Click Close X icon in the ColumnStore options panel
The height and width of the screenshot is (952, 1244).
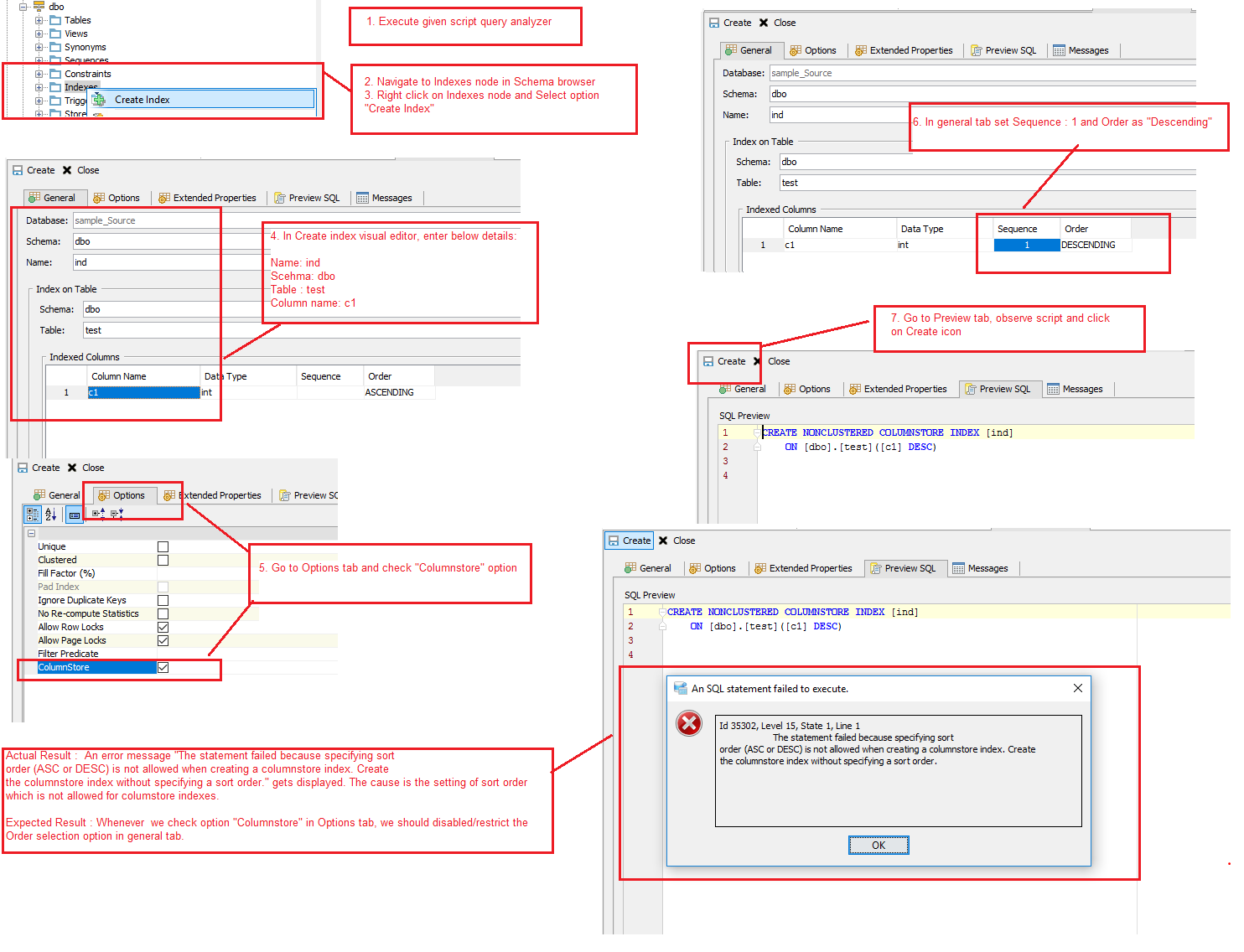click(72, 468)
